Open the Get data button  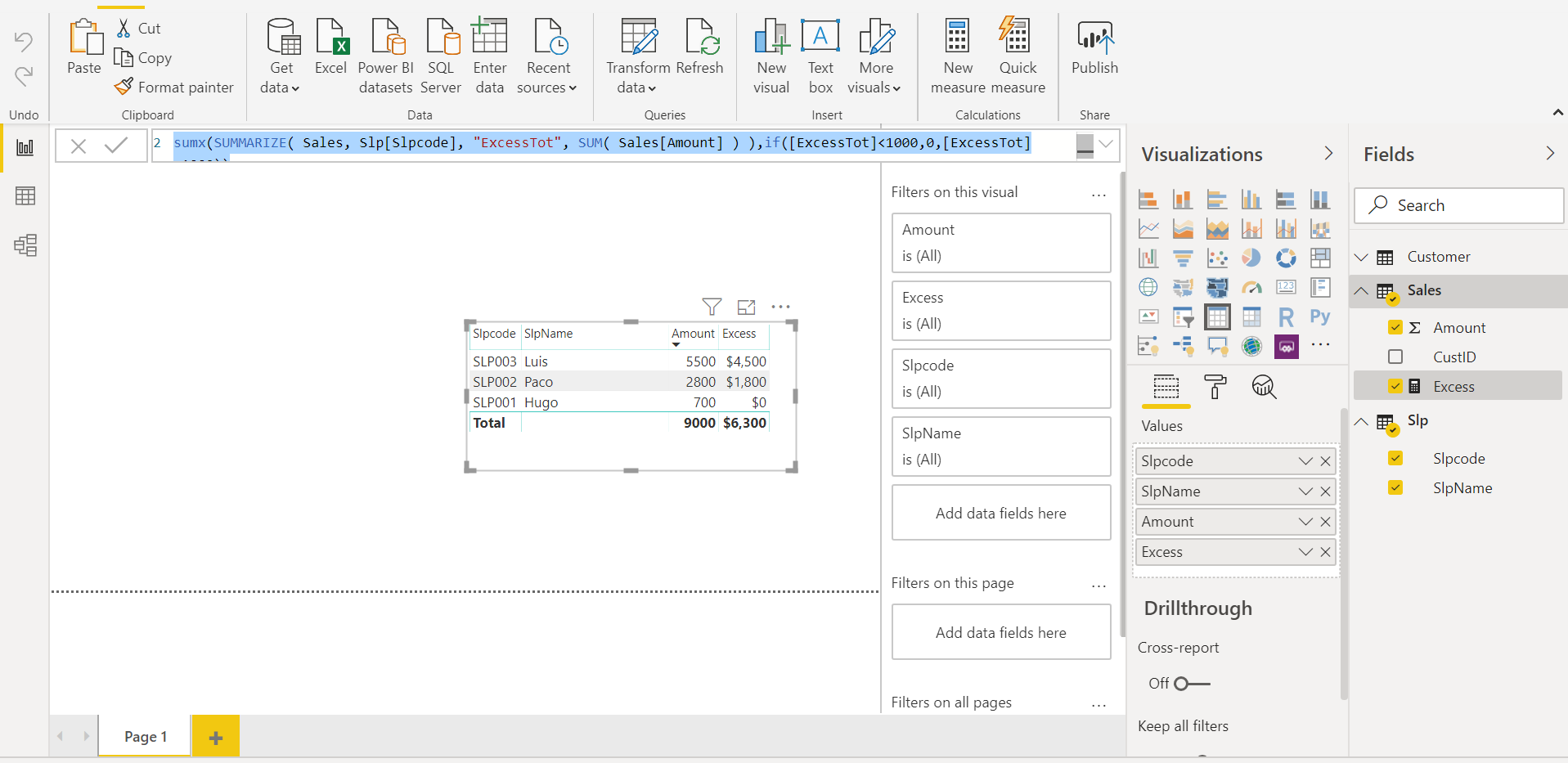tap(281, 56)
